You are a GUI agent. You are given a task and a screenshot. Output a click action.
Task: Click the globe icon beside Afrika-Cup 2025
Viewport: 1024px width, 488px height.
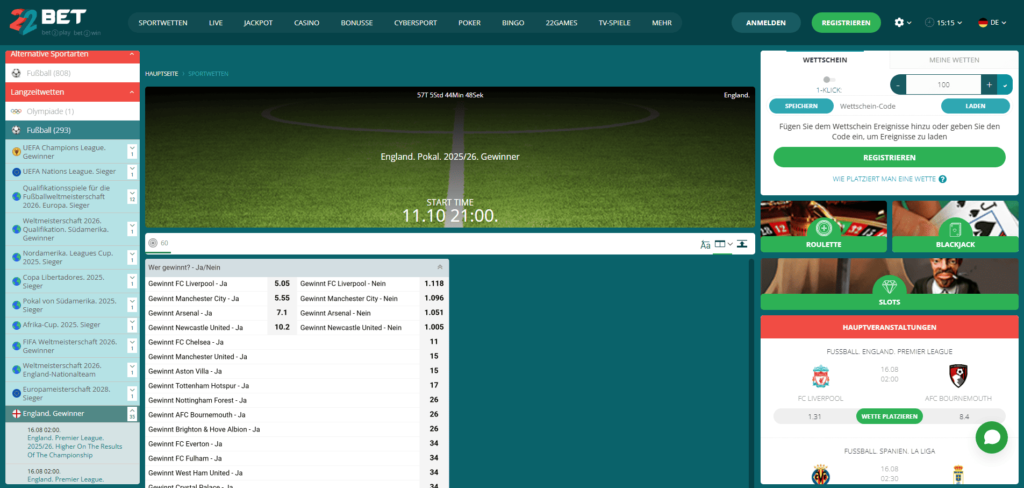16,325
